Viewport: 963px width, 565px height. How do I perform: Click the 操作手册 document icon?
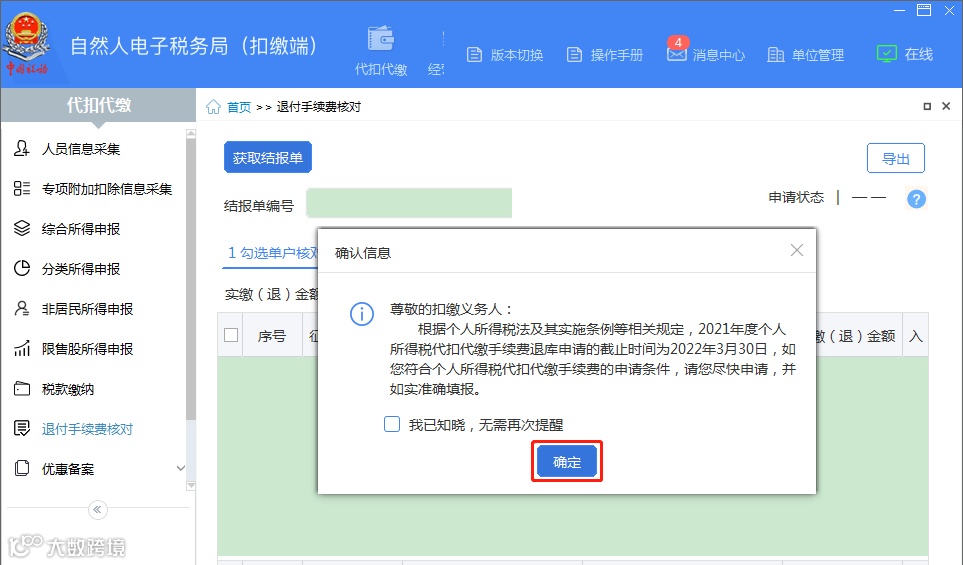pos(574,55)
